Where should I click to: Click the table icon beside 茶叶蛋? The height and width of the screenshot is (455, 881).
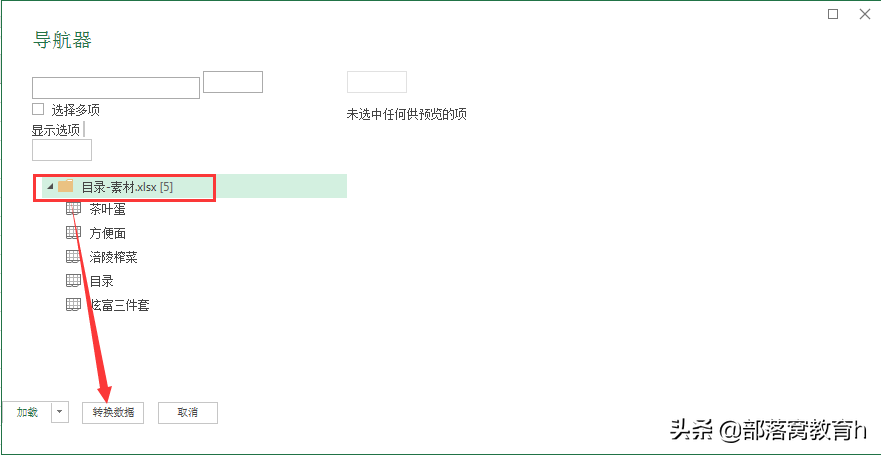(74, 209)
